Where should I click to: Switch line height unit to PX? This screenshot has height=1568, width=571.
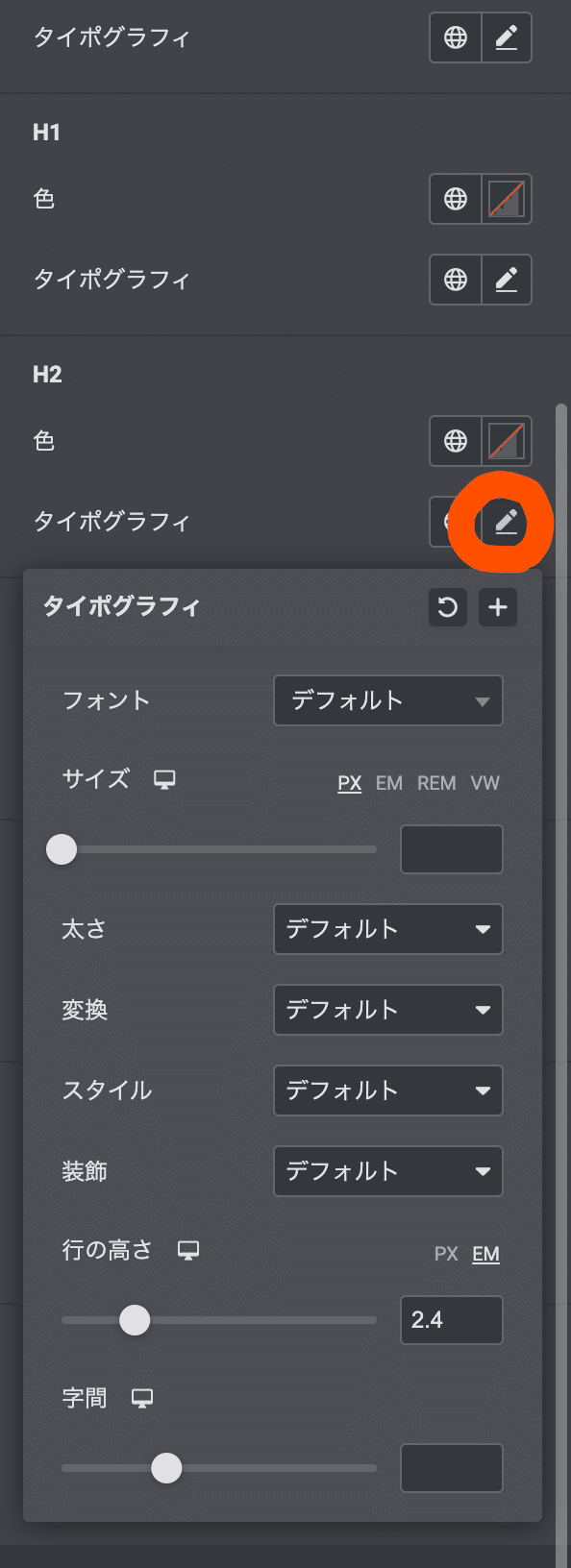tap(445, 1254)
